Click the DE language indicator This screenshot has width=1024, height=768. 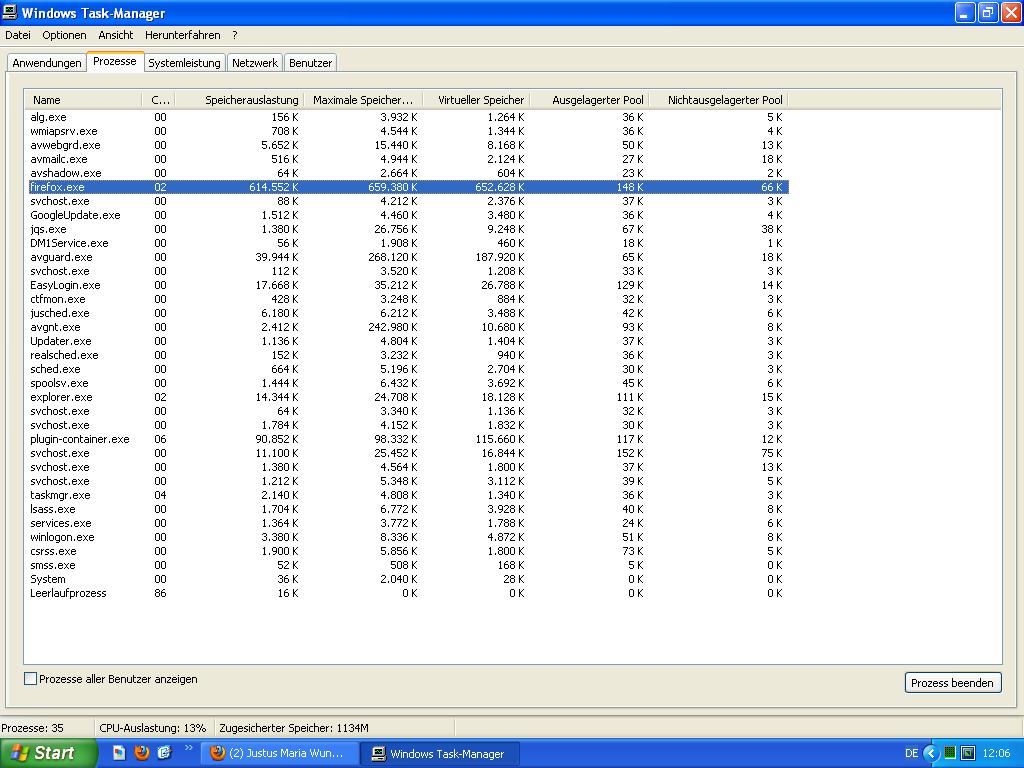(911, 753)
